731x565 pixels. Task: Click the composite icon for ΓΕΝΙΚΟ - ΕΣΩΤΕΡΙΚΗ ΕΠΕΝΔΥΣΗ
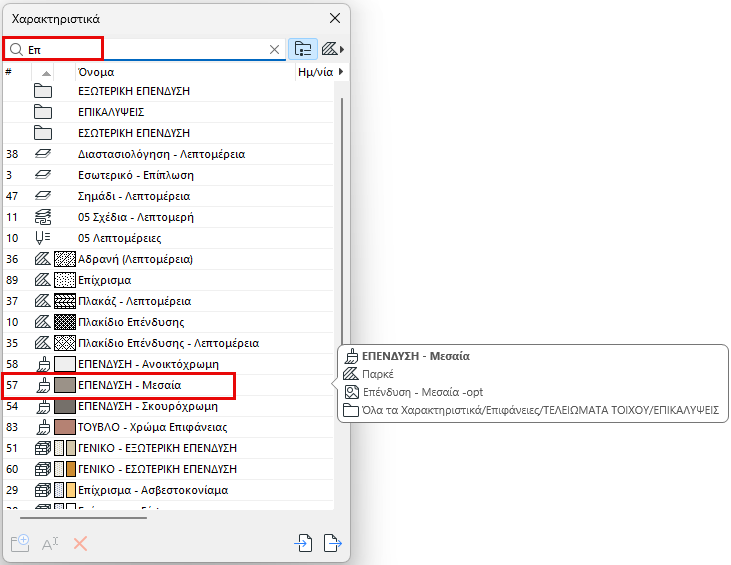(x=43, y=469)
